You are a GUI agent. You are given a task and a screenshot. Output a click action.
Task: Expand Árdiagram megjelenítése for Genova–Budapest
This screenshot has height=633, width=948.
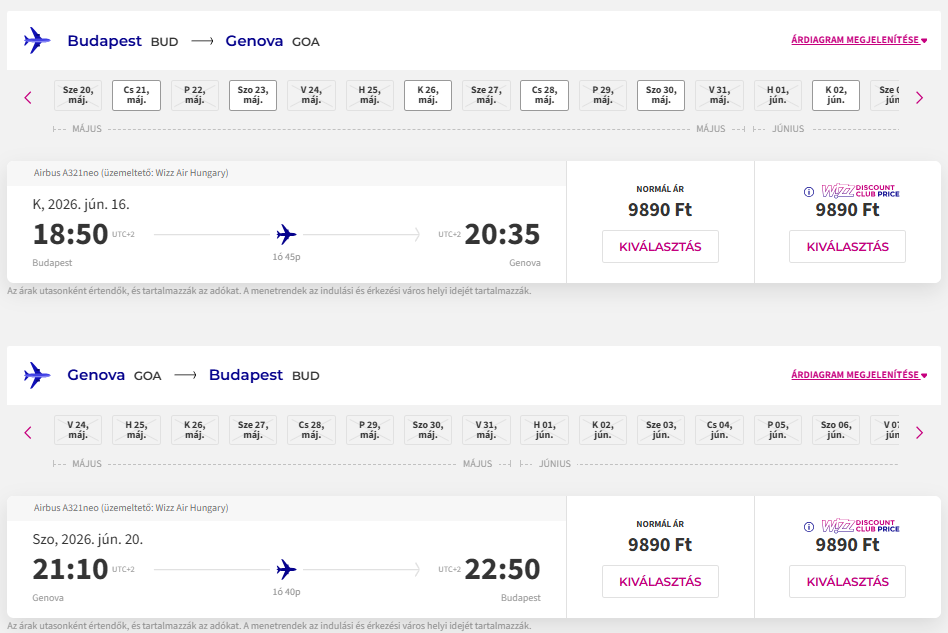tap(859, 375)
